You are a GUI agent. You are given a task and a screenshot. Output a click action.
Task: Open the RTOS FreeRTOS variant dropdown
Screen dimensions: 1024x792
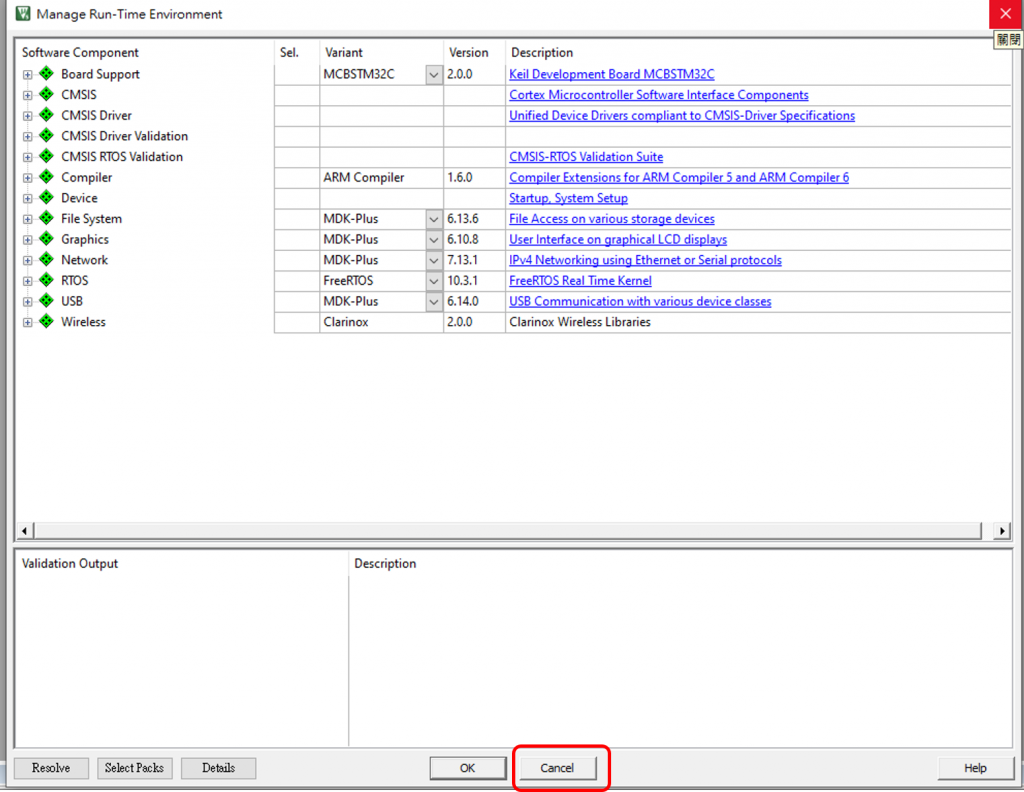[x=434, y=281]
